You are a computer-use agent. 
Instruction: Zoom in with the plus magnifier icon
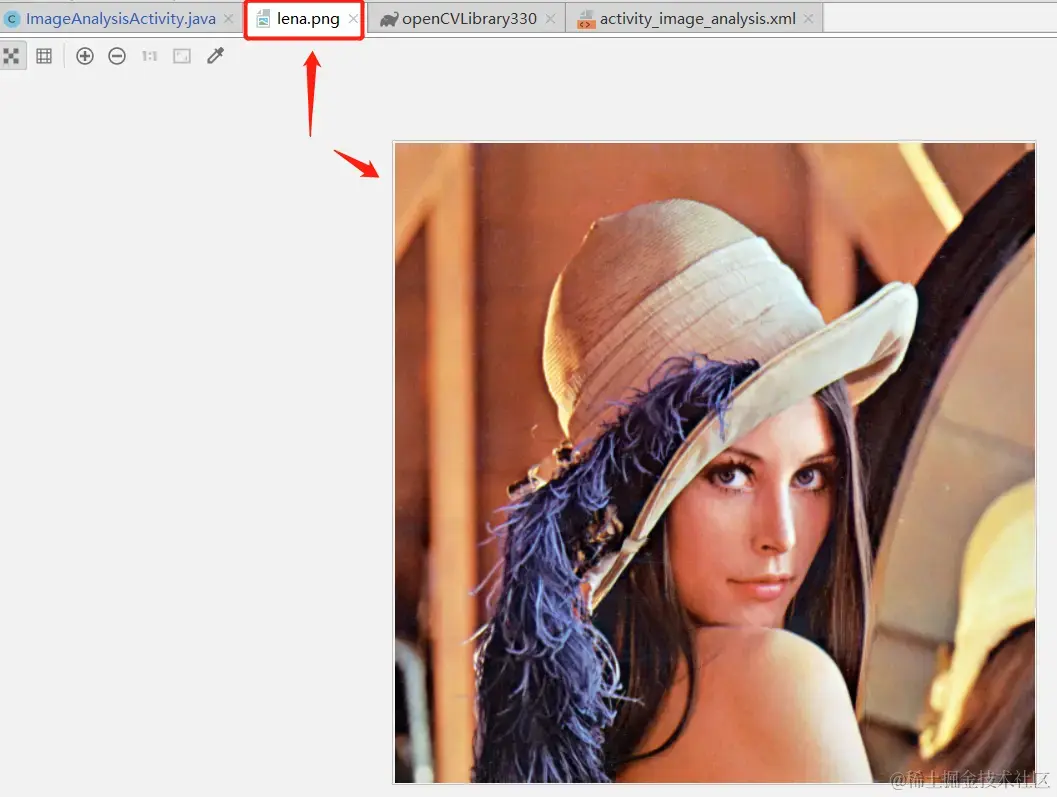point(85,56)
